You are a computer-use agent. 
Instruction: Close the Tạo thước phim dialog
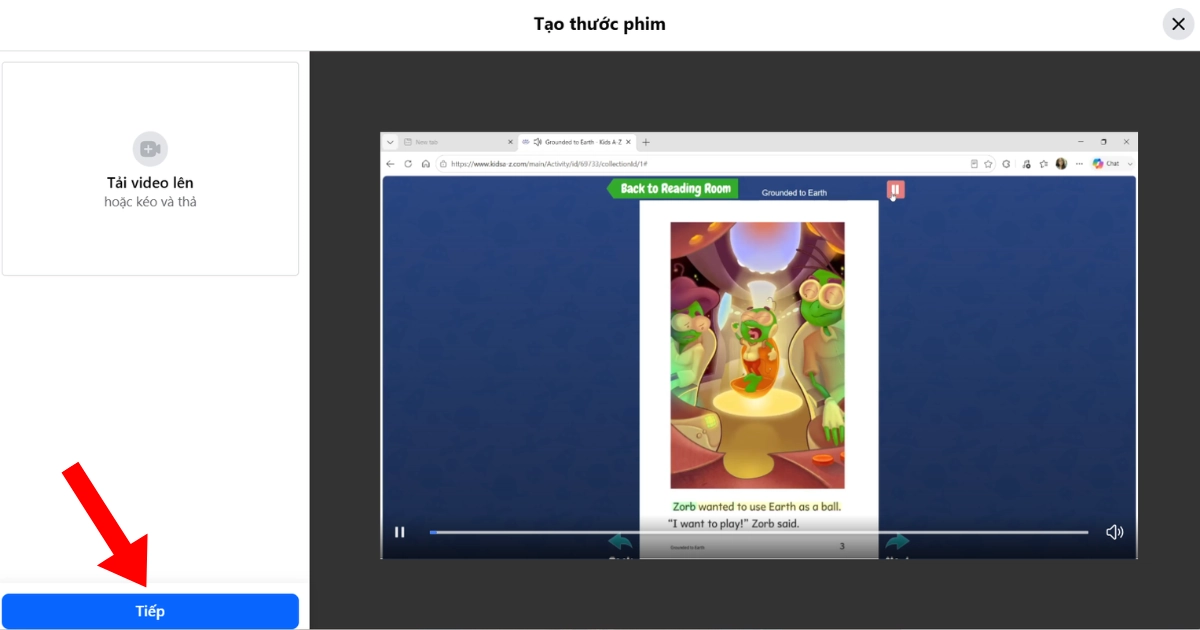1178,24
